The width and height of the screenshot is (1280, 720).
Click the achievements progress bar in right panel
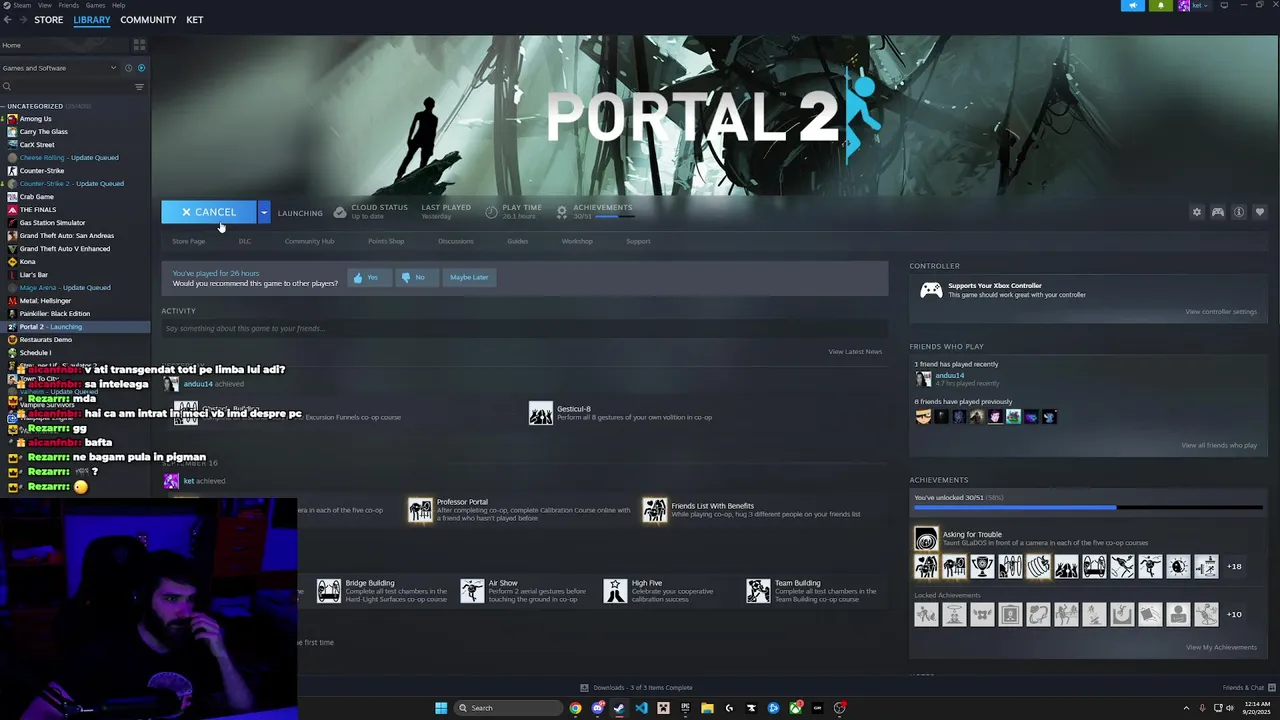(x=1088, y=508)
